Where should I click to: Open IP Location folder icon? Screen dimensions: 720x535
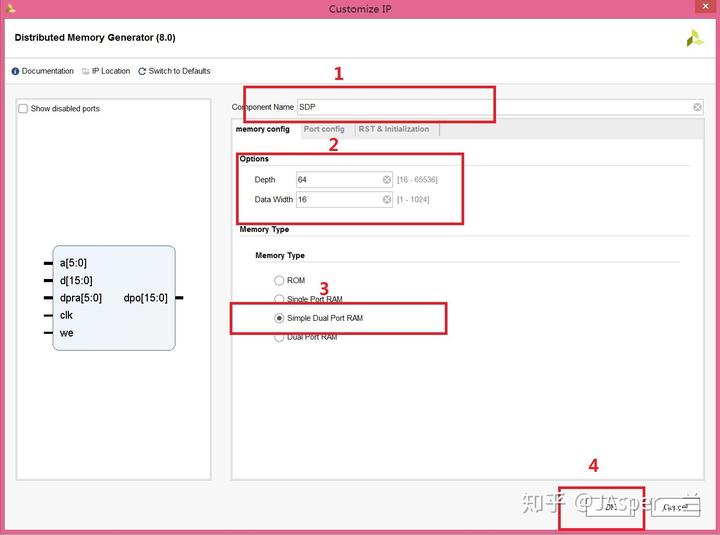[85, 71]
